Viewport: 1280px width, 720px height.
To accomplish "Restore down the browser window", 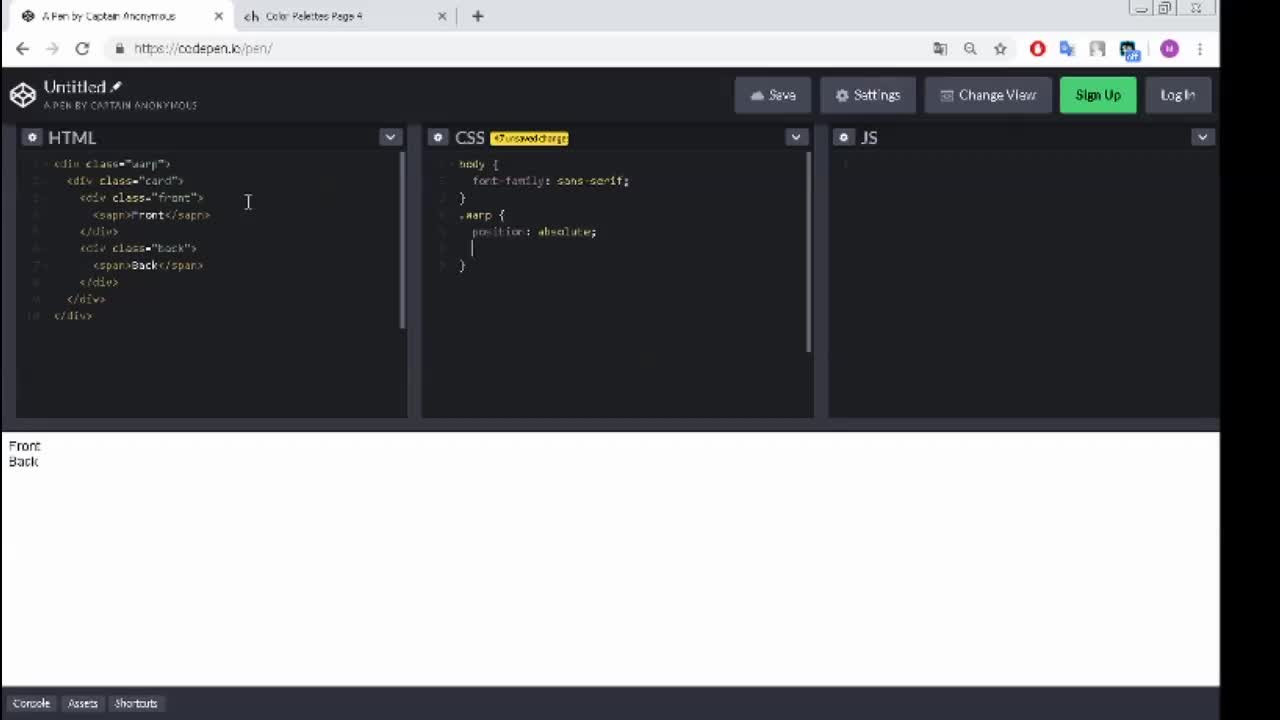I will click(x=1165, y=8).
